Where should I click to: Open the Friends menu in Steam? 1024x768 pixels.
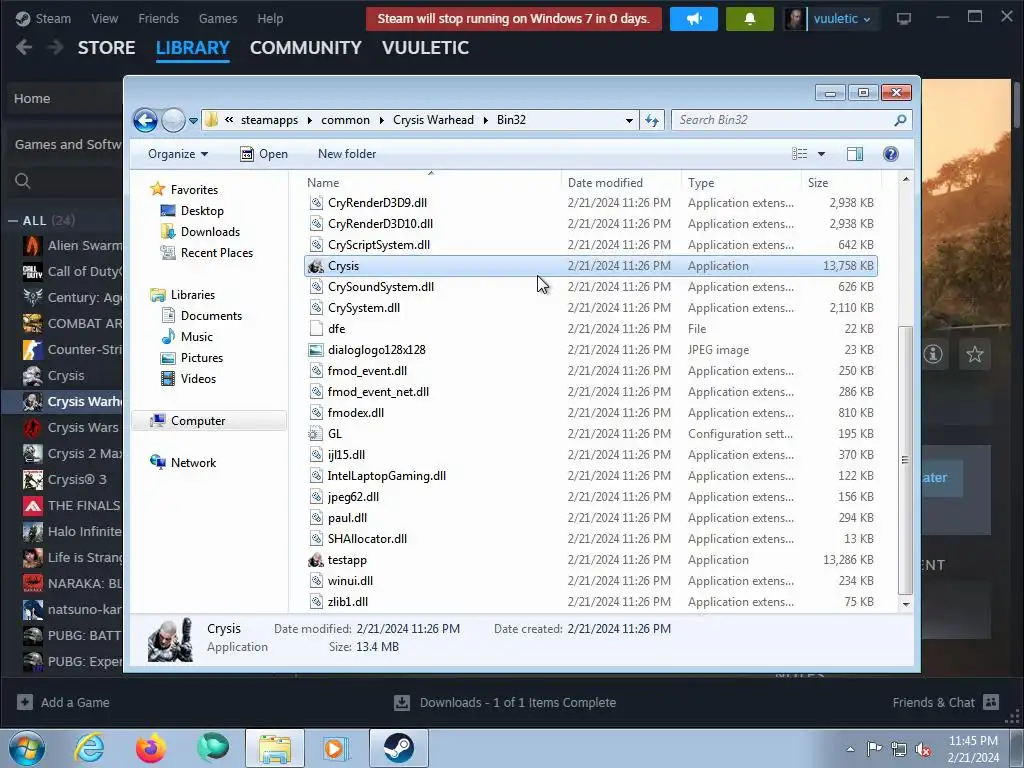tap(159, 18)
